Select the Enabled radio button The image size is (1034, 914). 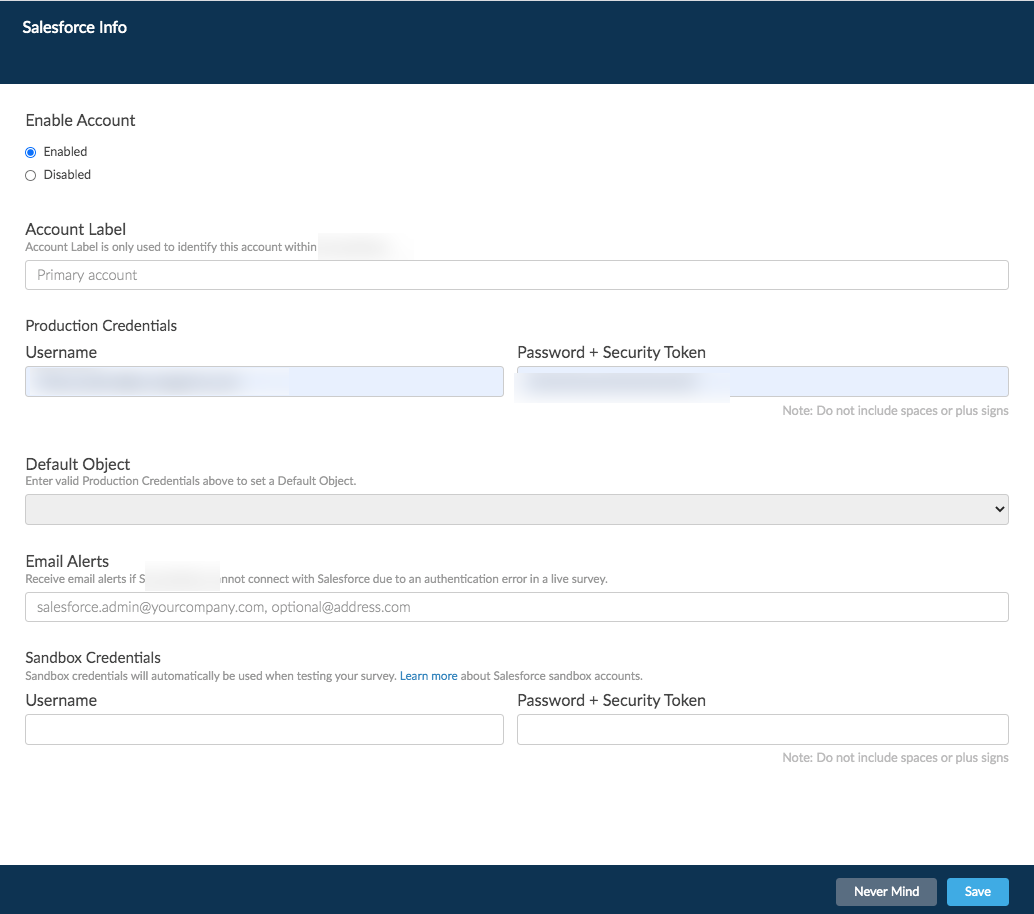coord(30,152)
